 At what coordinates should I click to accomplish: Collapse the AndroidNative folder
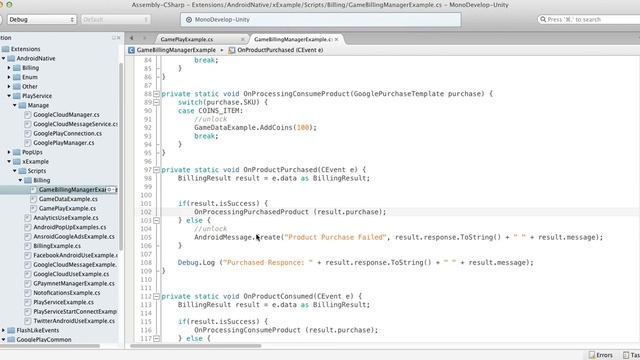(x=4, y=58)
